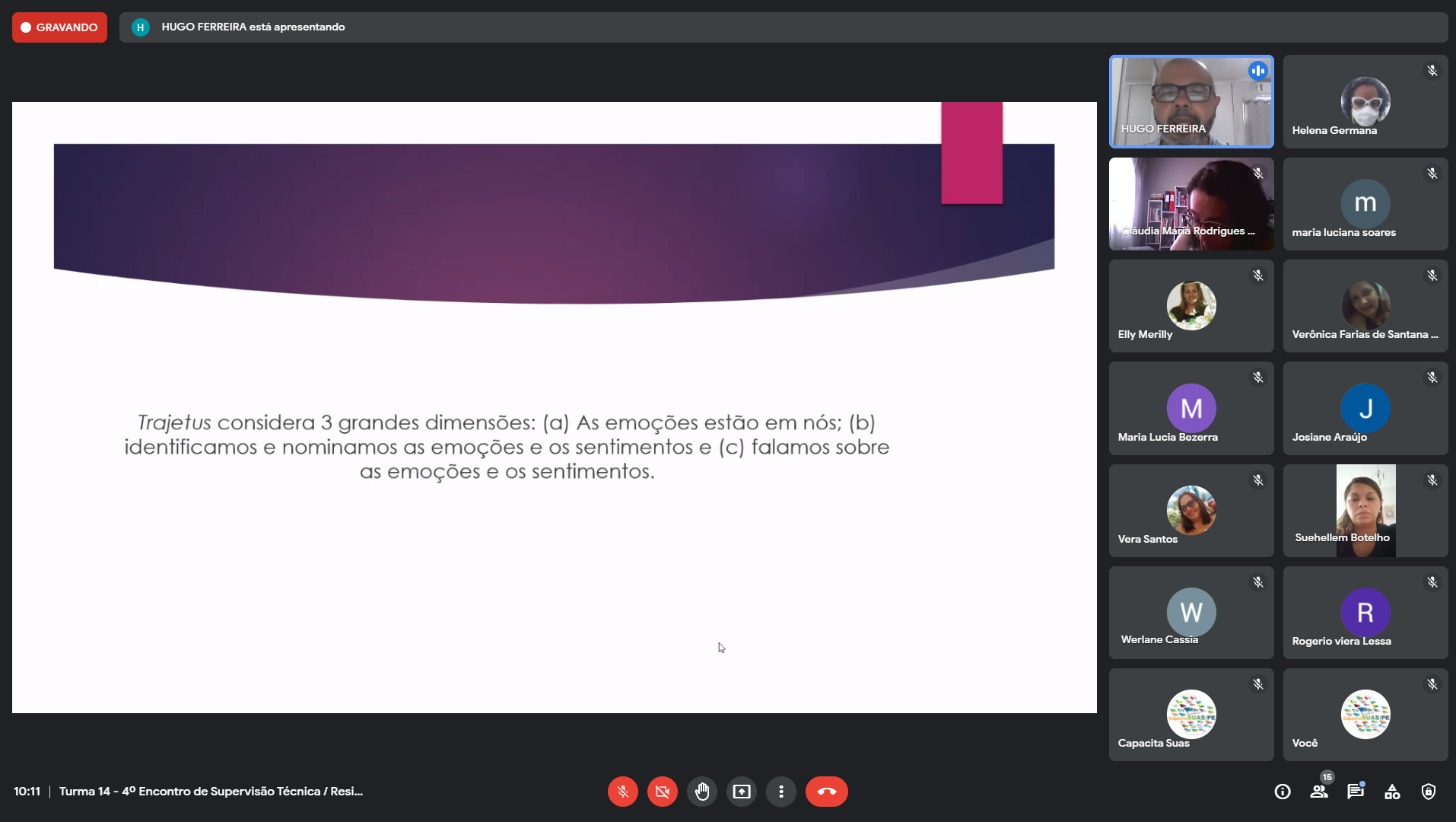Click HUGO FERREIRA está apresentando banner
1456x822 pixels.
click(253, 27)
